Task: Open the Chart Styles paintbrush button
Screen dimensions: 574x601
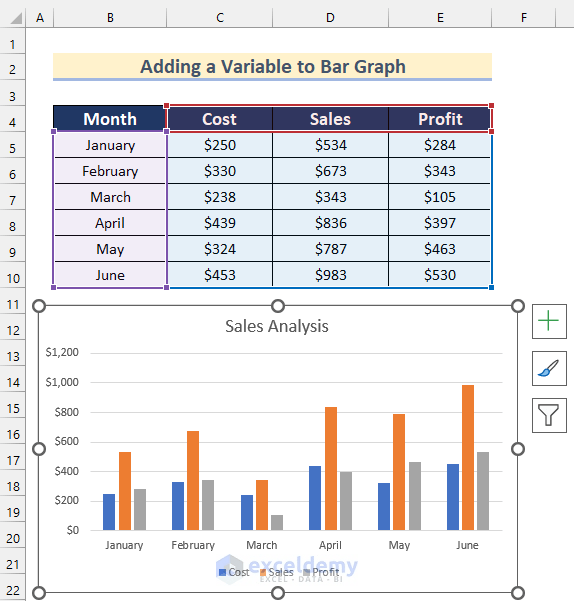Action: (549, 368)
